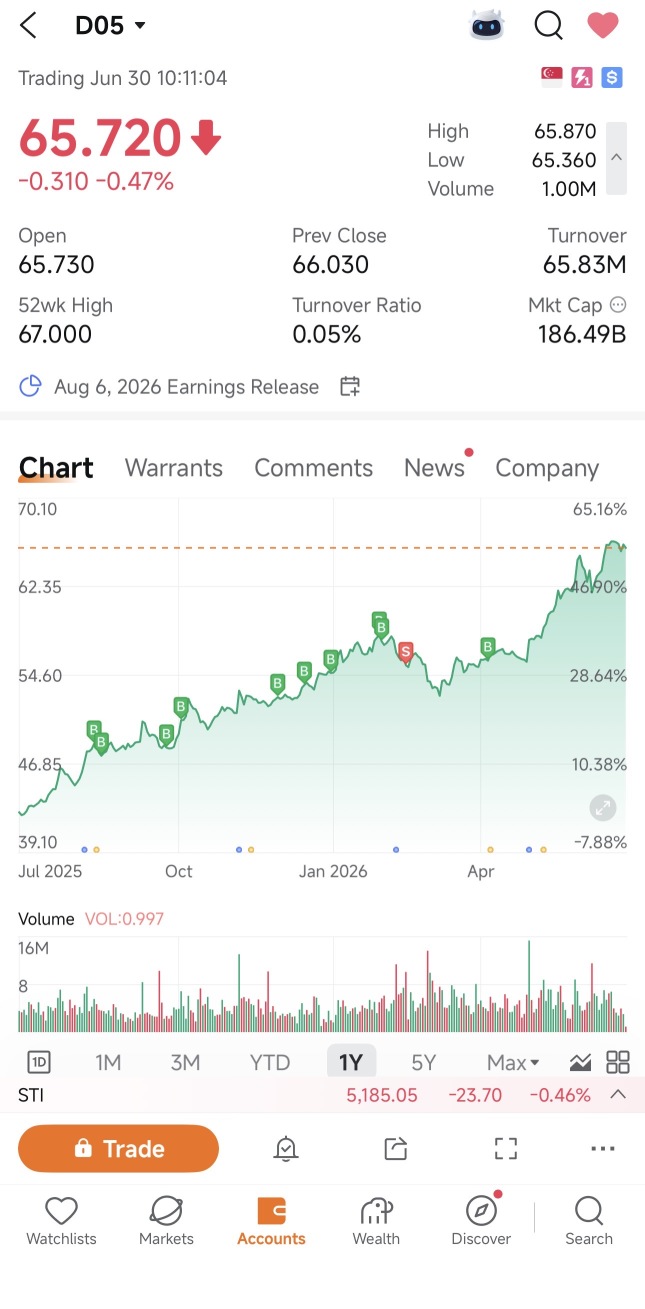Select the 1D time range
The width and height of the screenshot is (645, 1309).
point(39,1062)
